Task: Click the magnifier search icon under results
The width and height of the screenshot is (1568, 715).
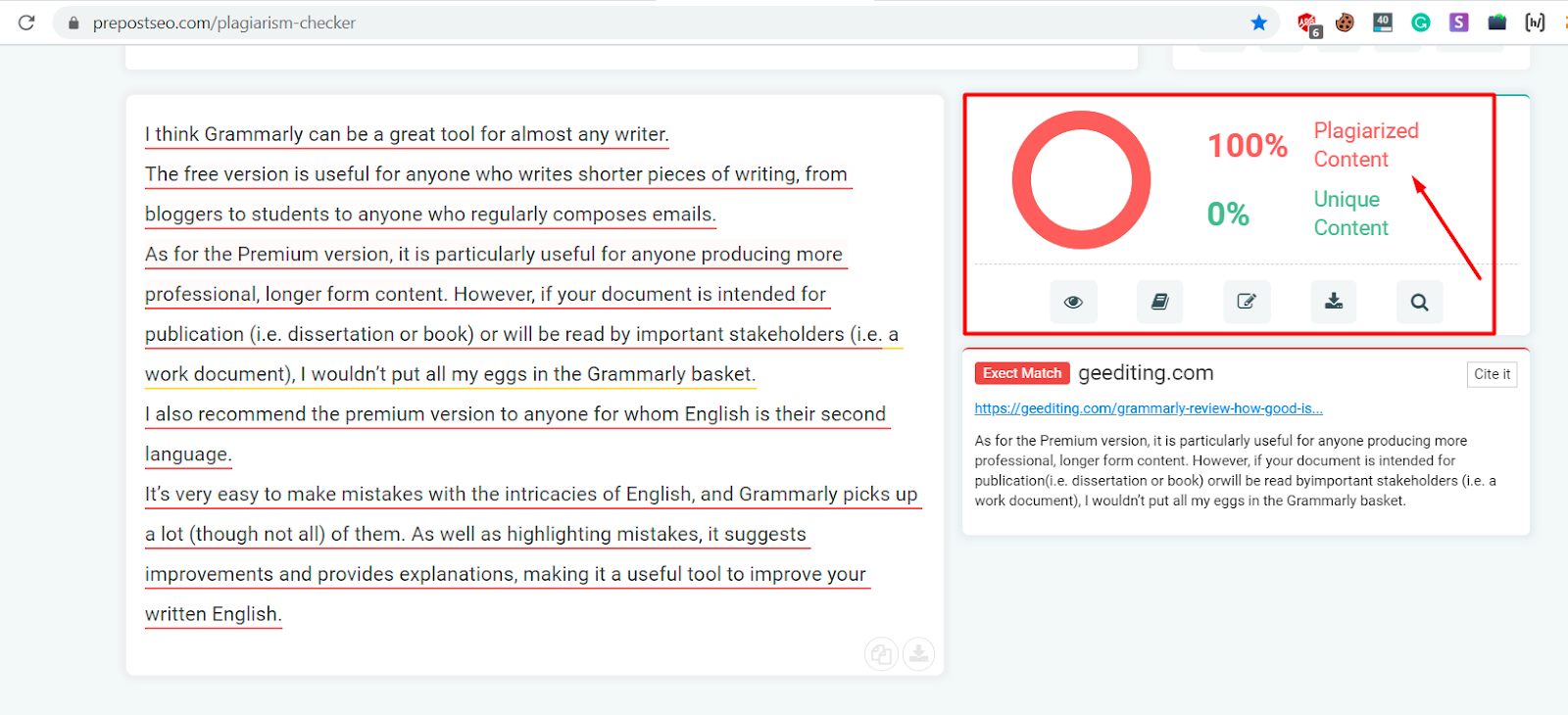Action: [x=1419, y=302]
